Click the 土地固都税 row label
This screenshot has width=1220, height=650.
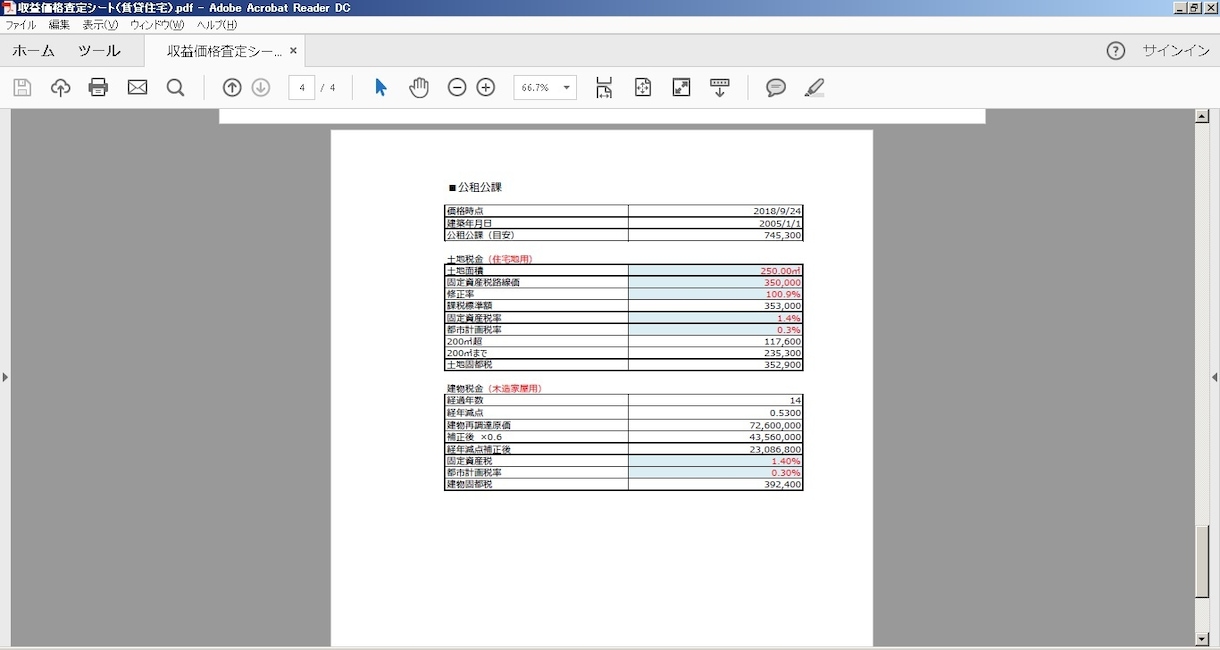(x=469, y=365)
